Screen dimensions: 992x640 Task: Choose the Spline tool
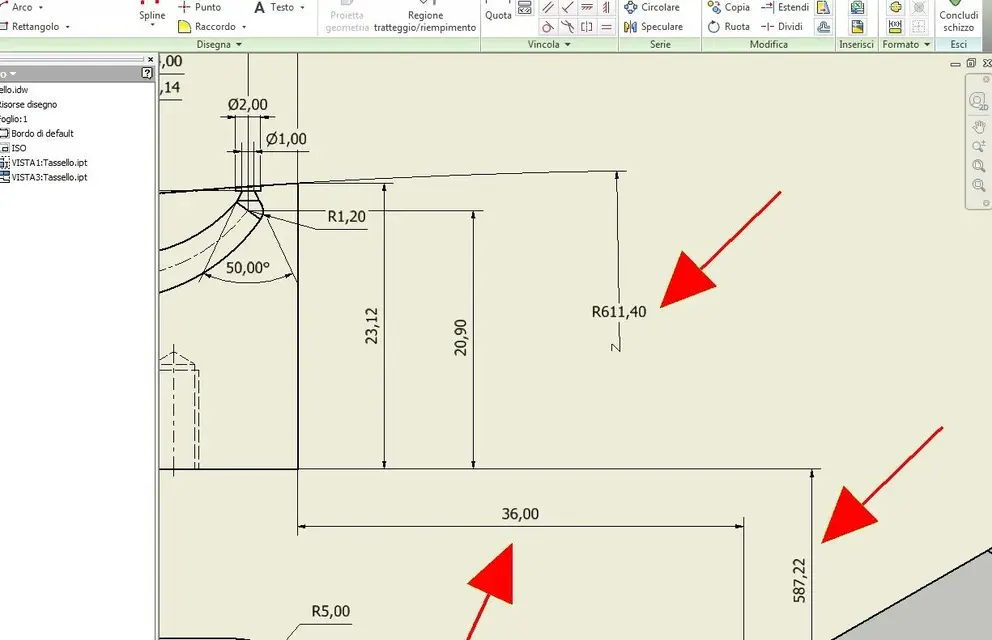click(152, 11)
